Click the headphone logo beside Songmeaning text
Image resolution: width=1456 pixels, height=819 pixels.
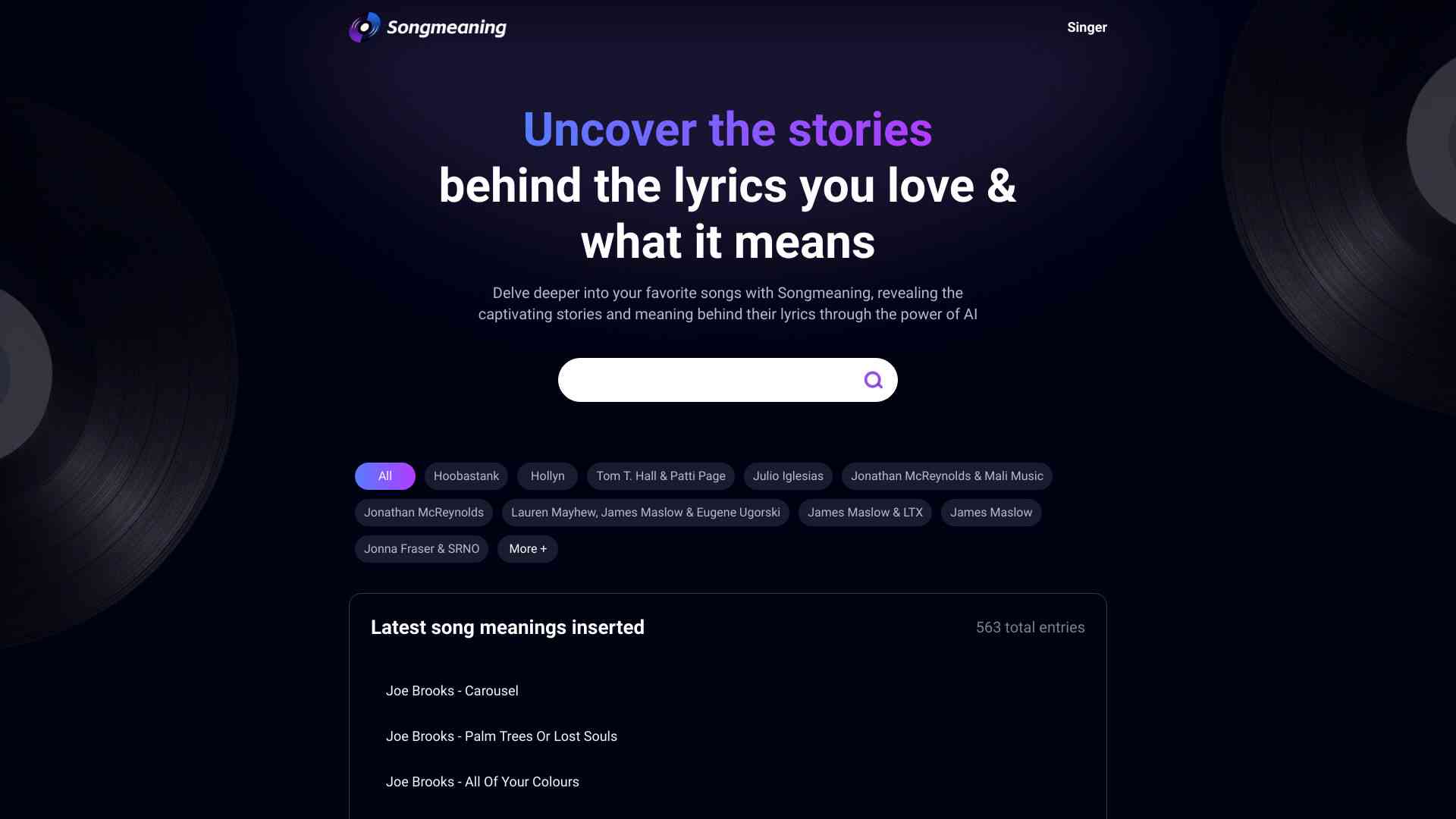(364, 27)
